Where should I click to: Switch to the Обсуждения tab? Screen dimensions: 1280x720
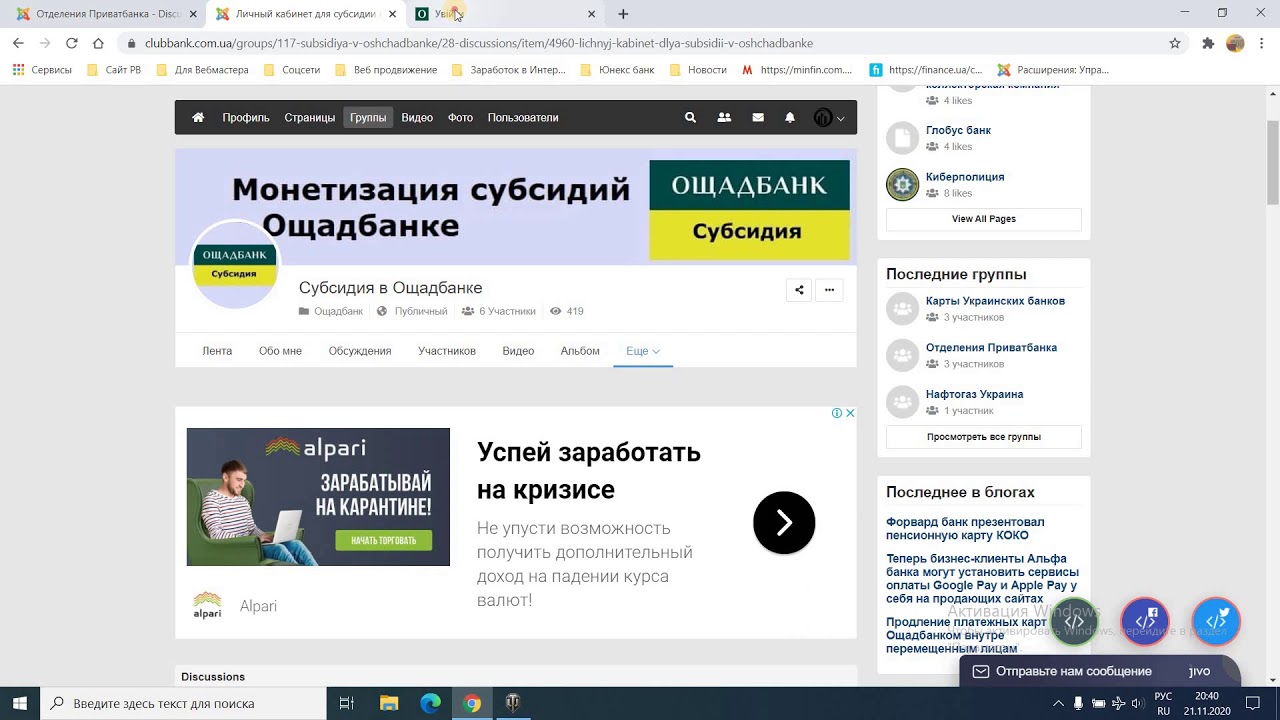[x=360, y=351]
